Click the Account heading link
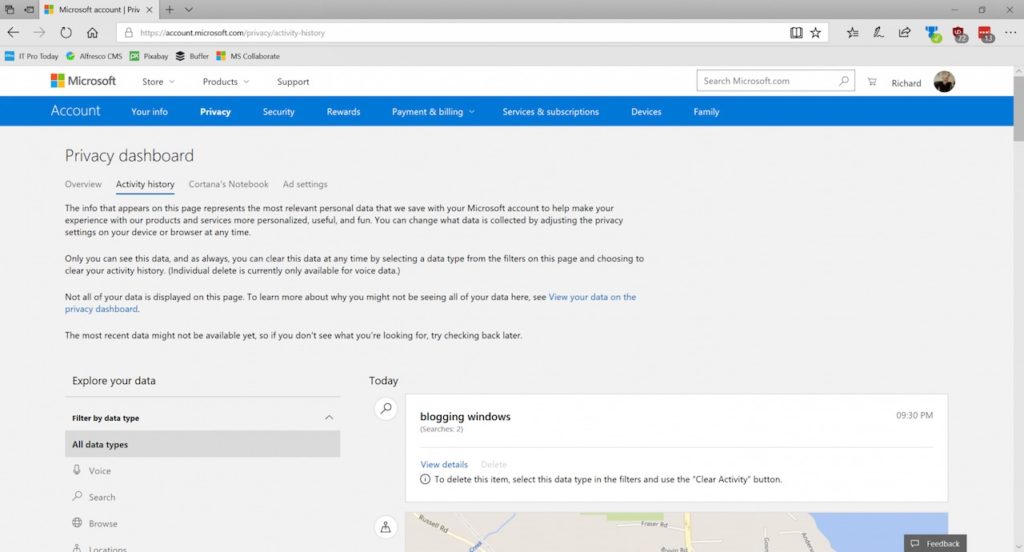This screenshot has height=552, width=1024. click(76, 110)
